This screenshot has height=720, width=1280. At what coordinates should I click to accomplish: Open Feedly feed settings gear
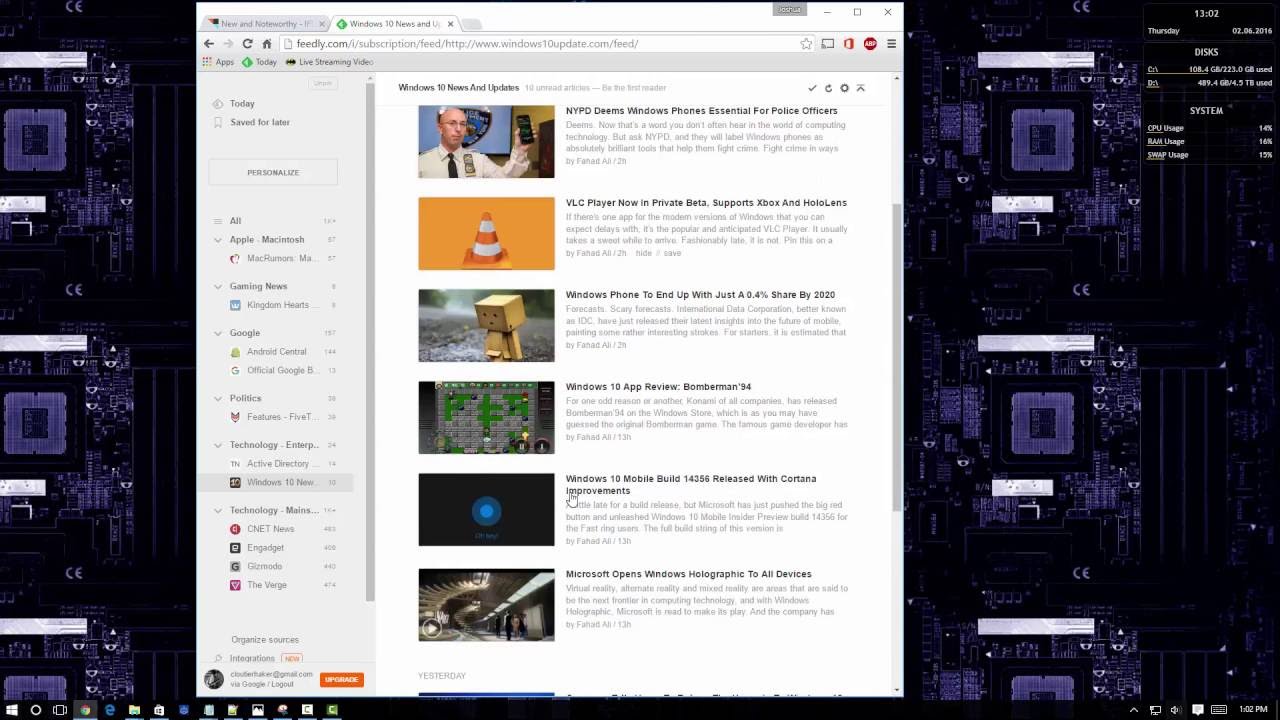click(844, 88)
